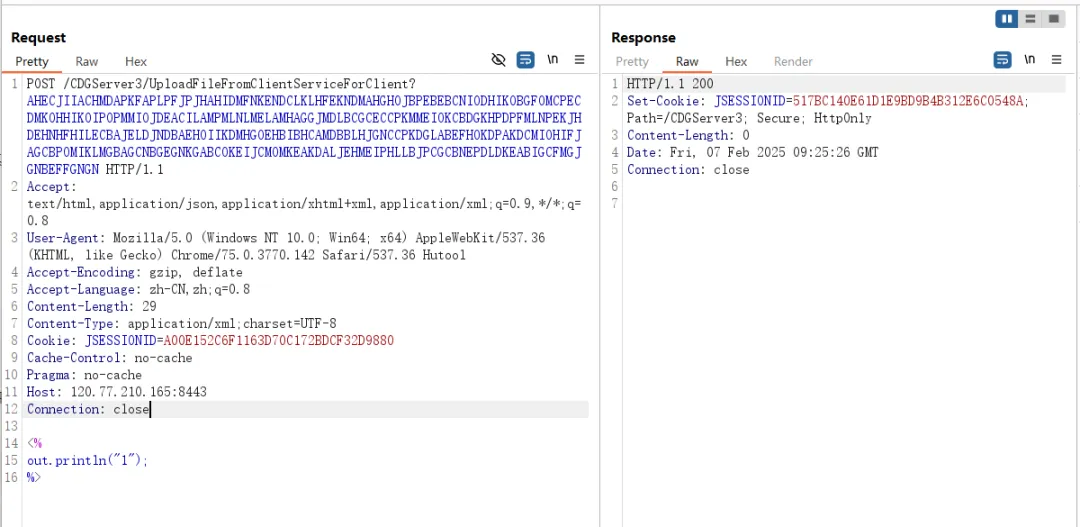Viewport: 1080px width, 527px height.
Task: Toggle word wrap in Response panel
Action: click(x=1002, y=60)
